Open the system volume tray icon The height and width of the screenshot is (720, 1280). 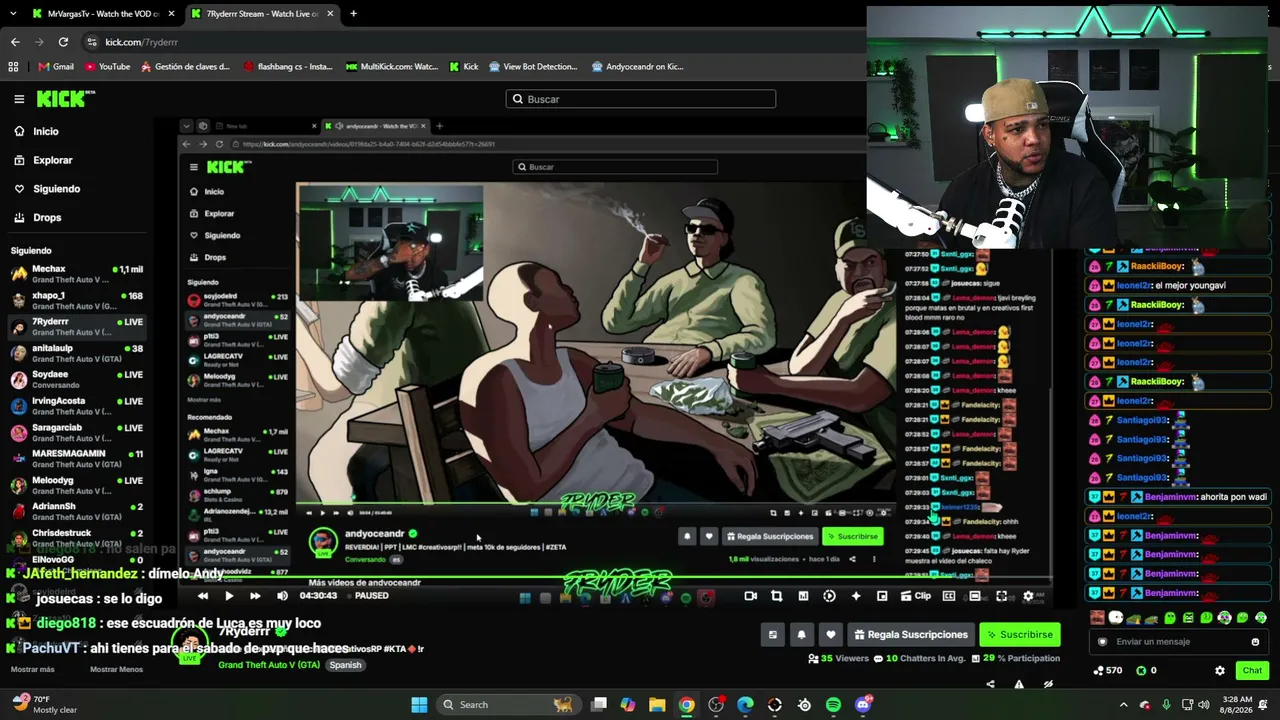[x=1203, y=705]
